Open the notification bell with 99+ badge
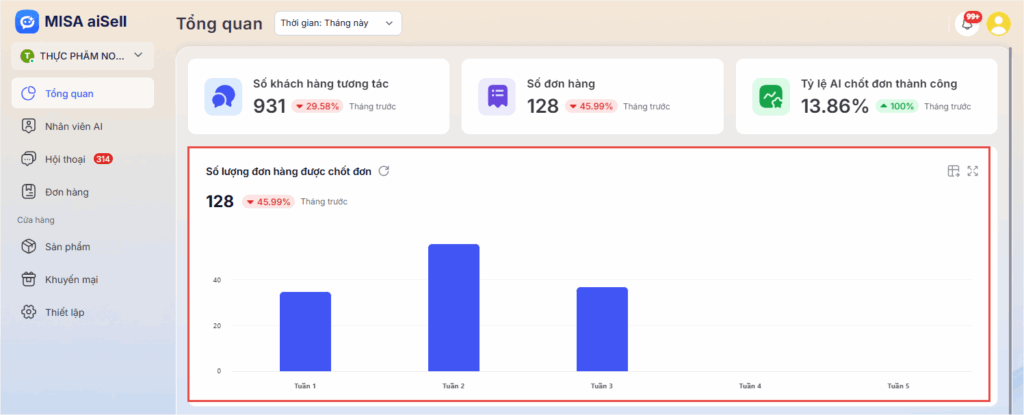The height and width of the screenshot is (415, 1024). coord(967,23)
